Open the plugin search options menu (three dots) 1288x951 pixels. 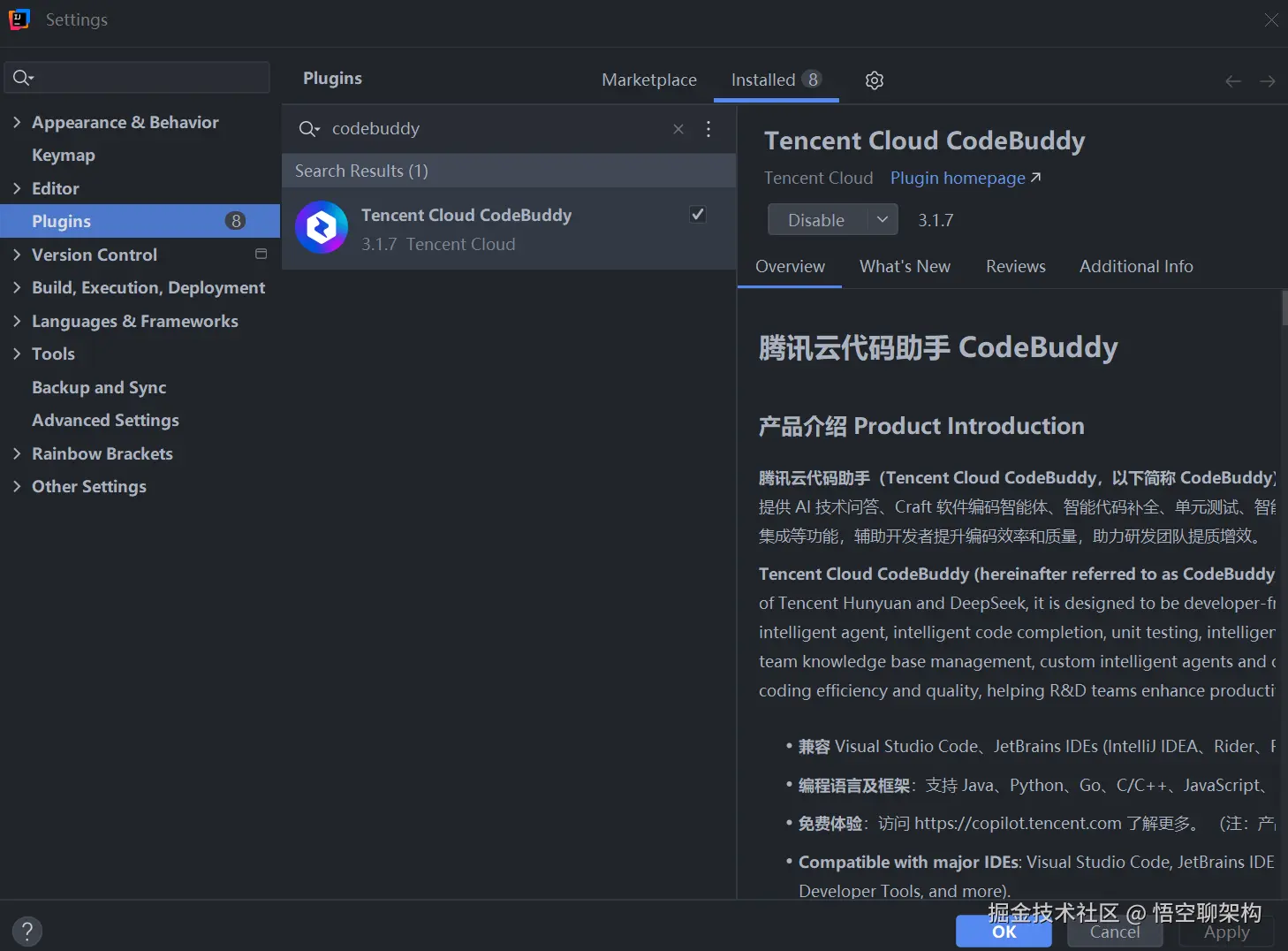pos(708,129)
